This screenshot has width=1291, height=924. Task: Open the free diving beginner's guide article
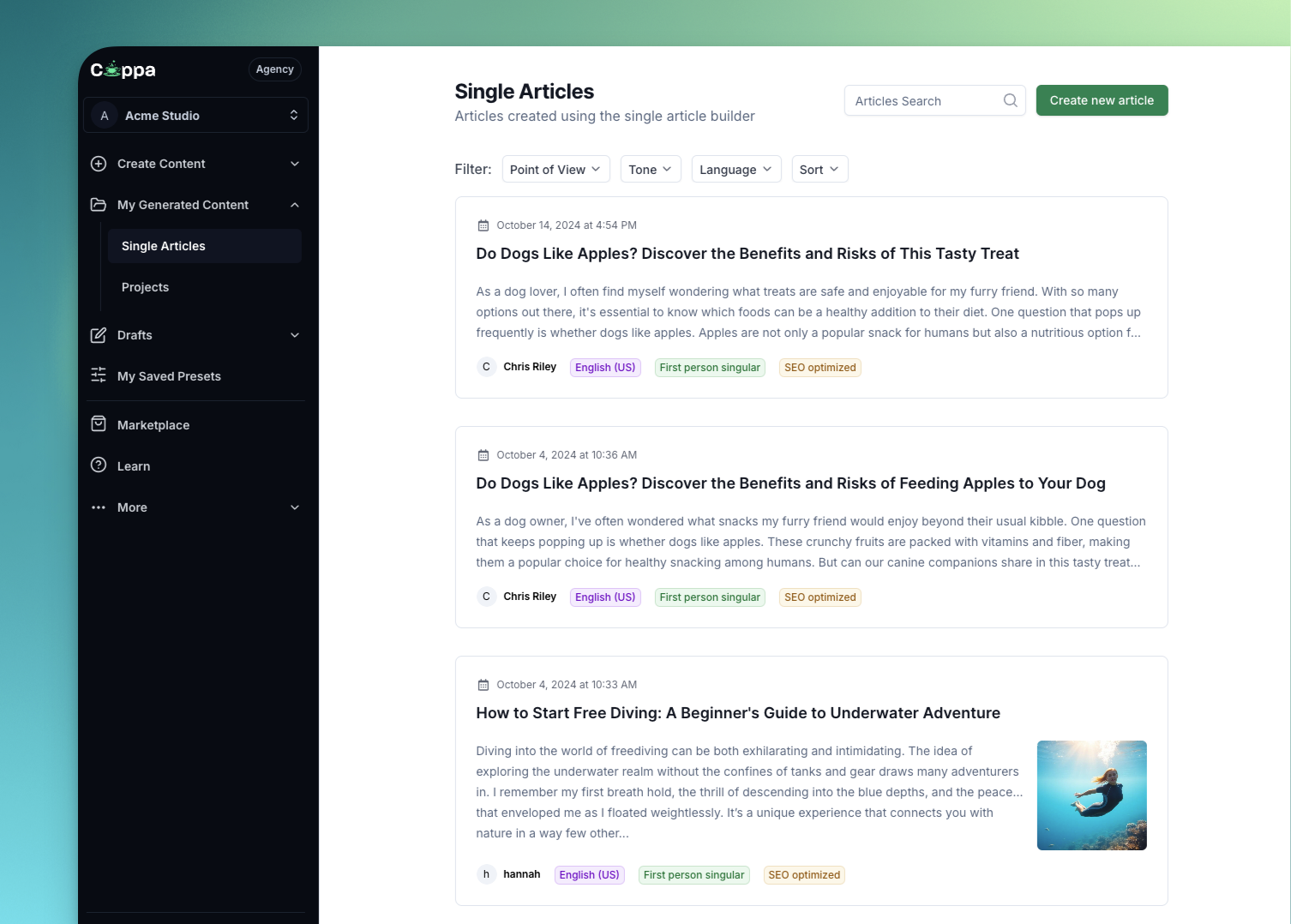(x=737, y=713)
